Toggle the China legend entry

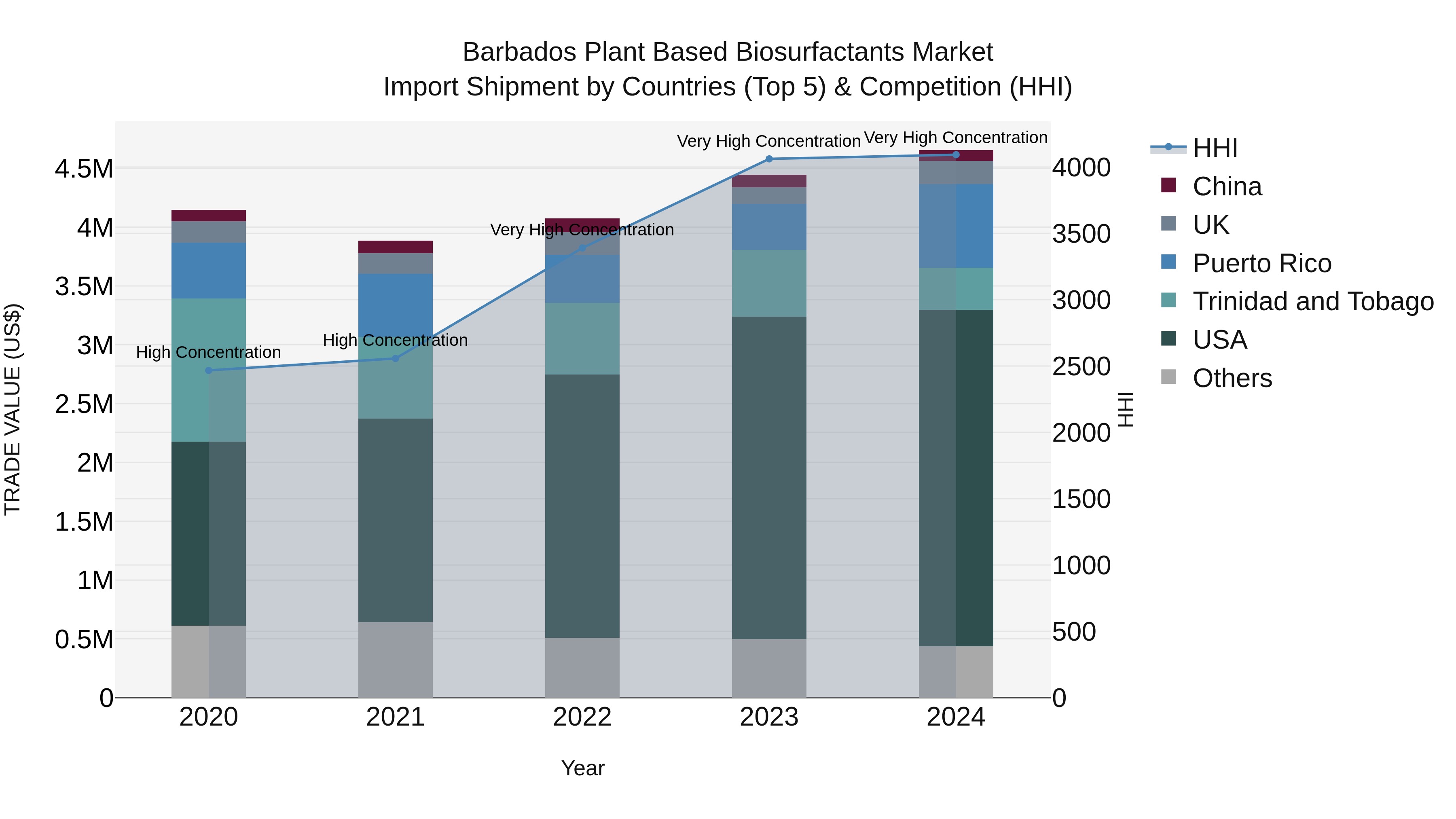coord(1211,186)
